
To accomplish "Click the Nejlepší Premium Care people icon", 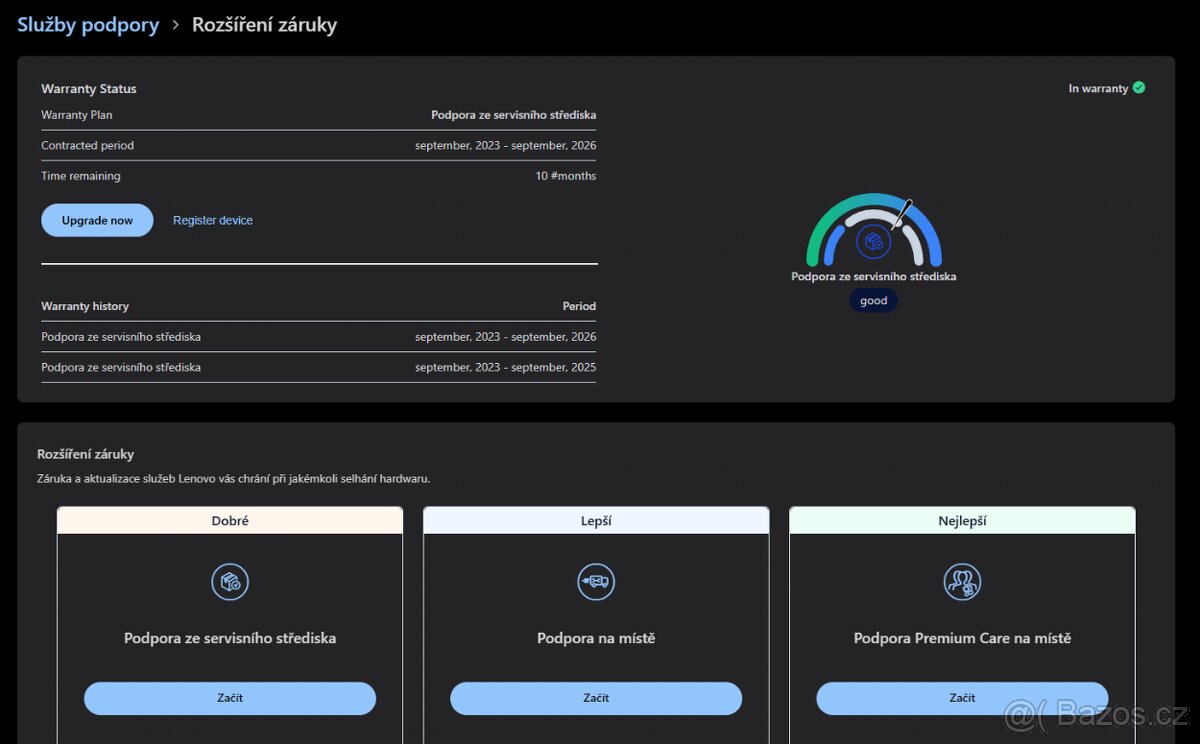I will [x=962, y=582].
